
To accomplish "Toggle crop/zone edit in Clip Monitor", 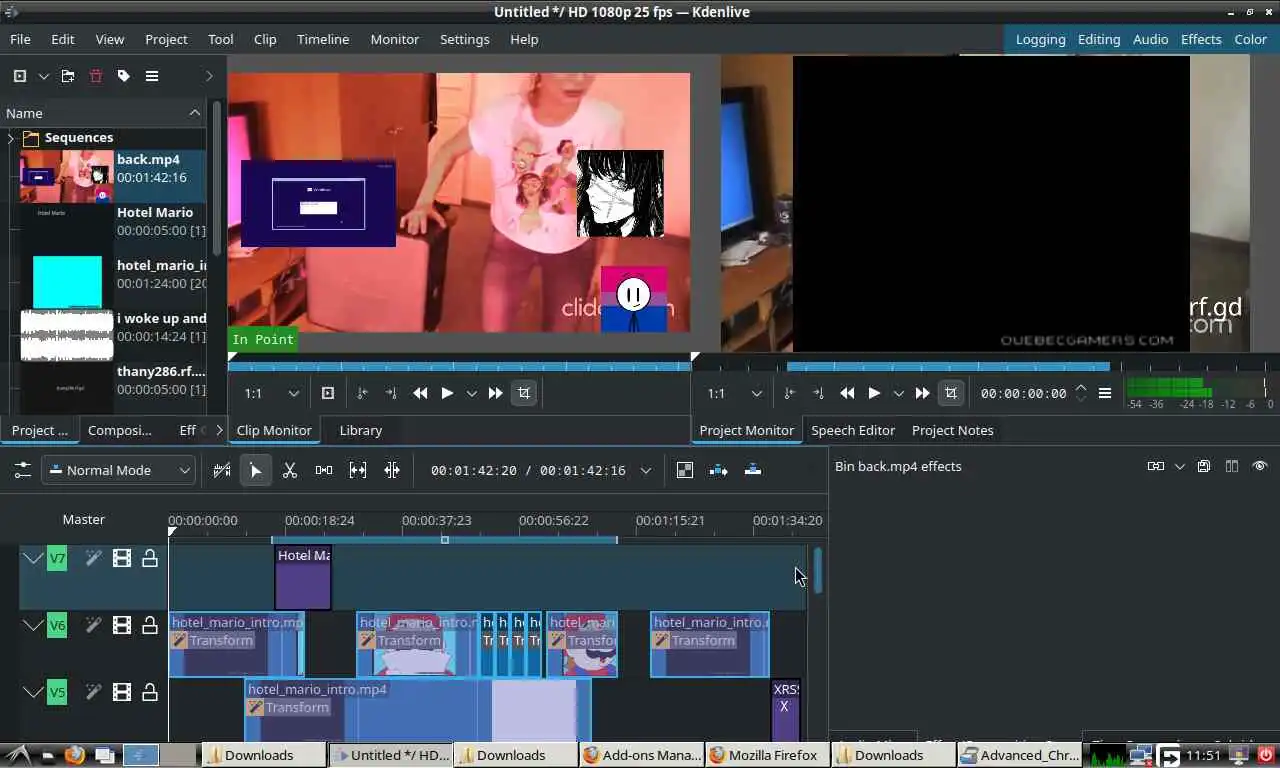I will coord(524,393).
